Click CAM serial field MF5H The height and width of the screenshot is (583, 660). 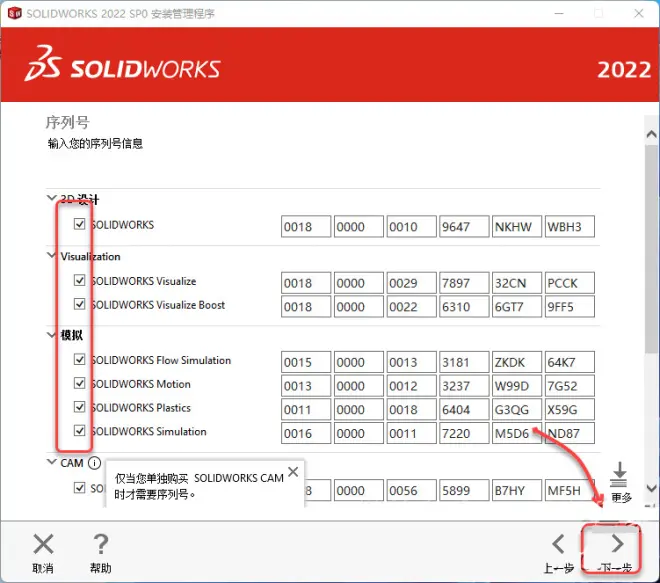pyautogui.click(x=570, y=490)
